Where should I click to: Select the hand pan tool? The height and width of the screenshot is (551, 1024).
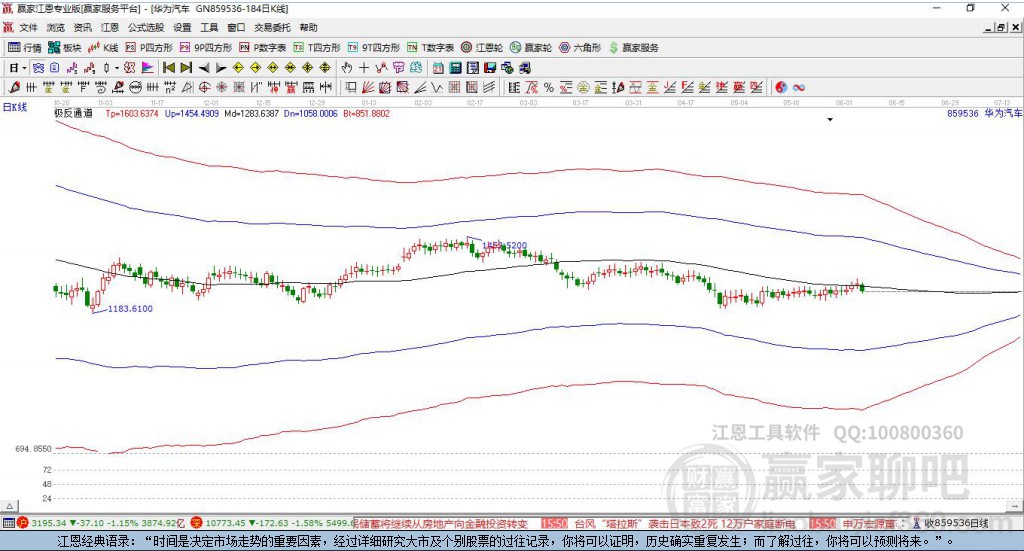[347, 68]
